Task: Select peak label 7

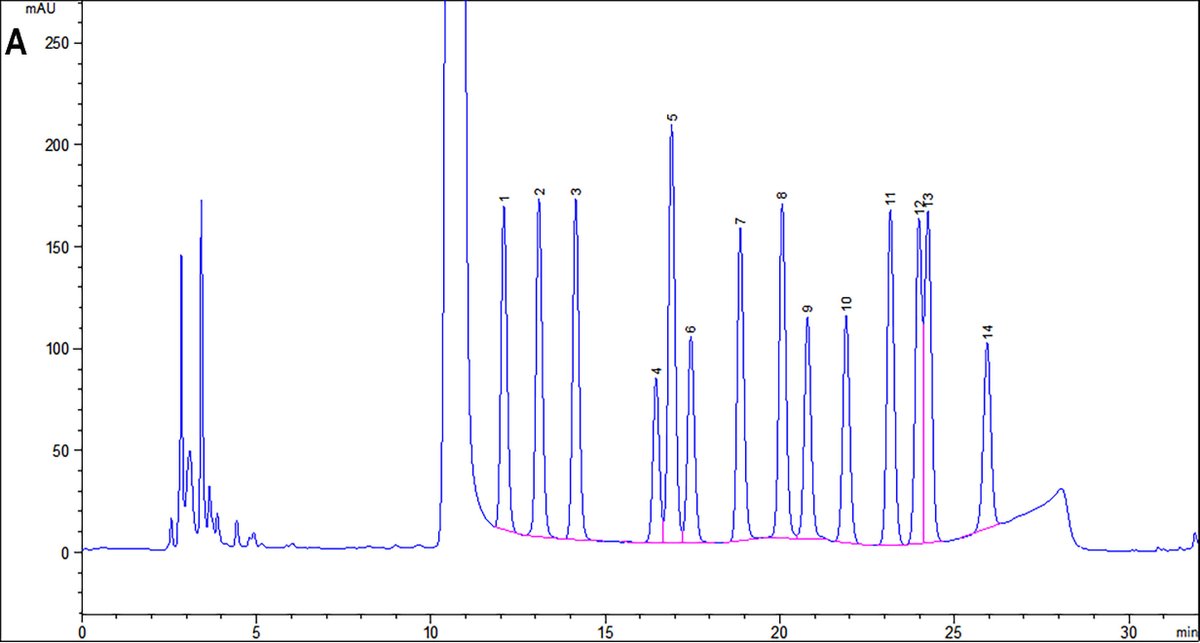Action: click(740, 221)
